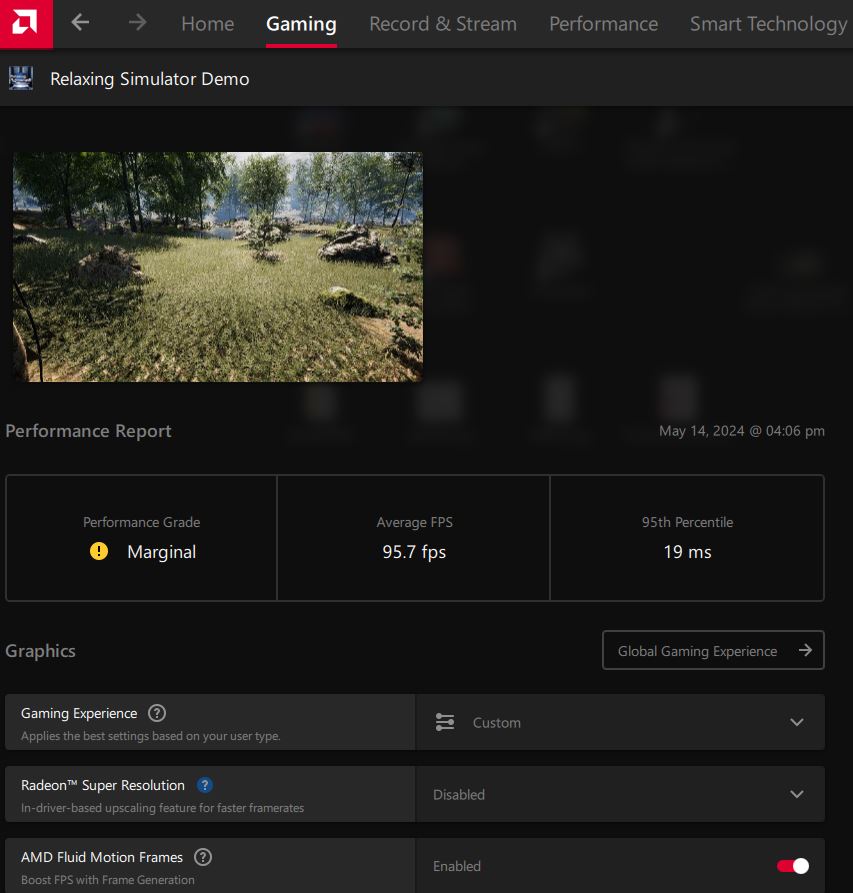Image resolution: width=853 pixels, height=893 pixels.
Task: Click the game screenshot thumbnail
Action: click(218, 267)
